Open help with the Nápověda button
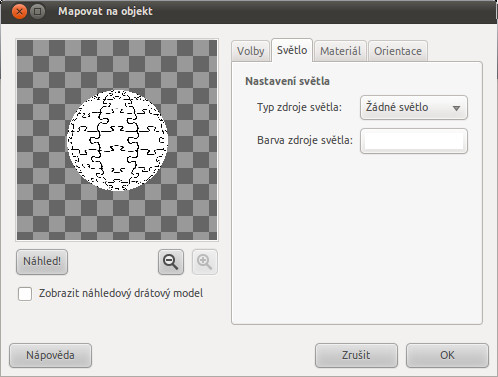The width and height of the screenshot is (498, 377). [x=50, y=355]
